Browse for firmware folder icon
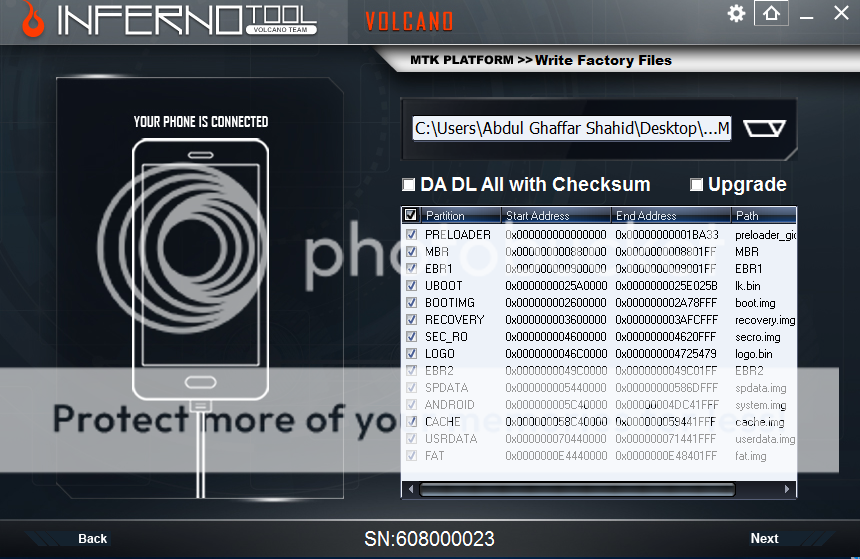Viewport: 860px width, 559px height. (x=765, y=128)
